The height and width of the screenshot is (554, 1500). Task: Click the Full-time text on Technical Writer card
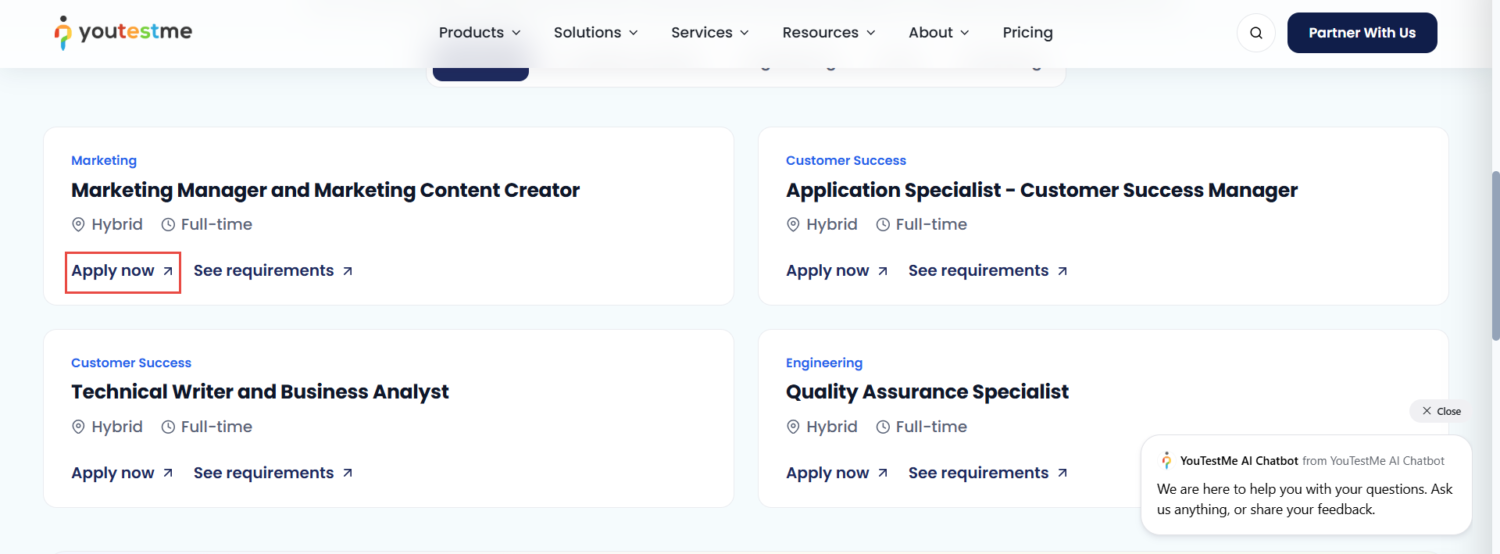[217, 427]
